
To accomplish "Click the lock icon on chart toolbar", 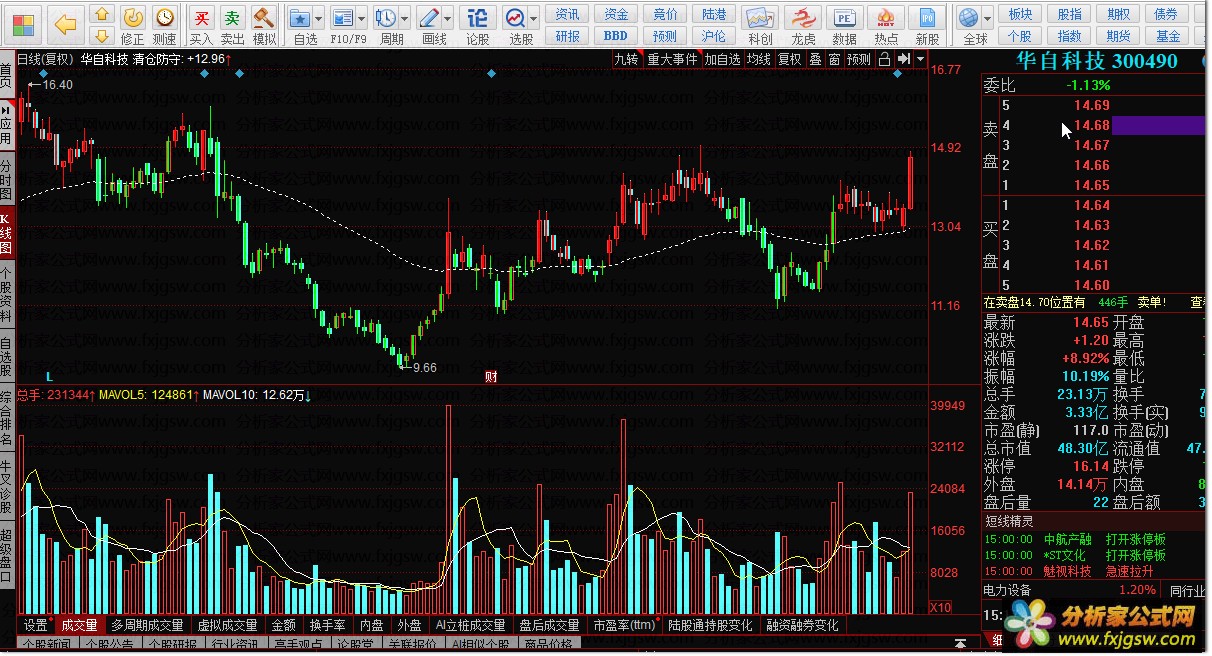I will [x=884, y=59].
